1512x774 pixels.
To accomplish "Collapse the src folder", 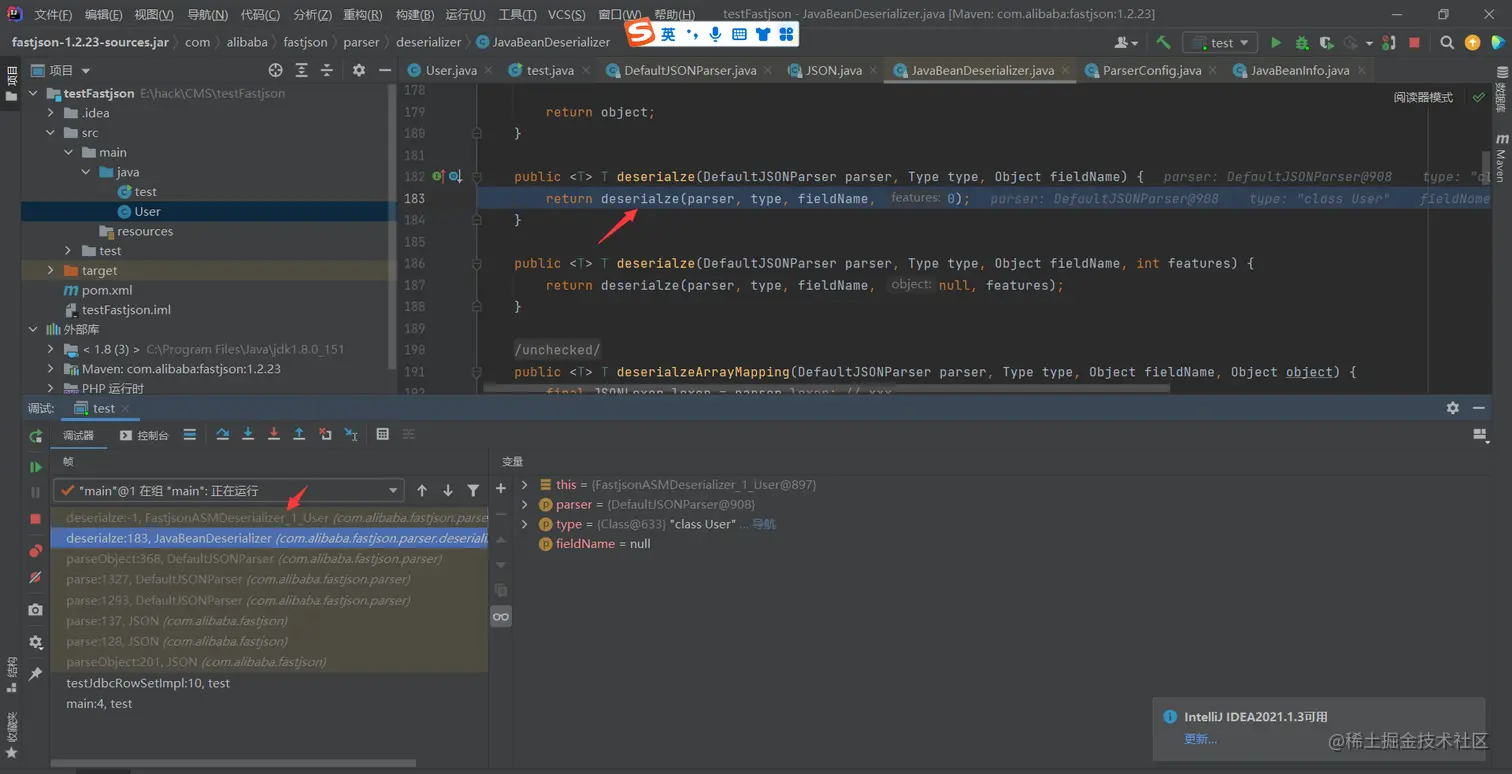I will pos(51,133).
